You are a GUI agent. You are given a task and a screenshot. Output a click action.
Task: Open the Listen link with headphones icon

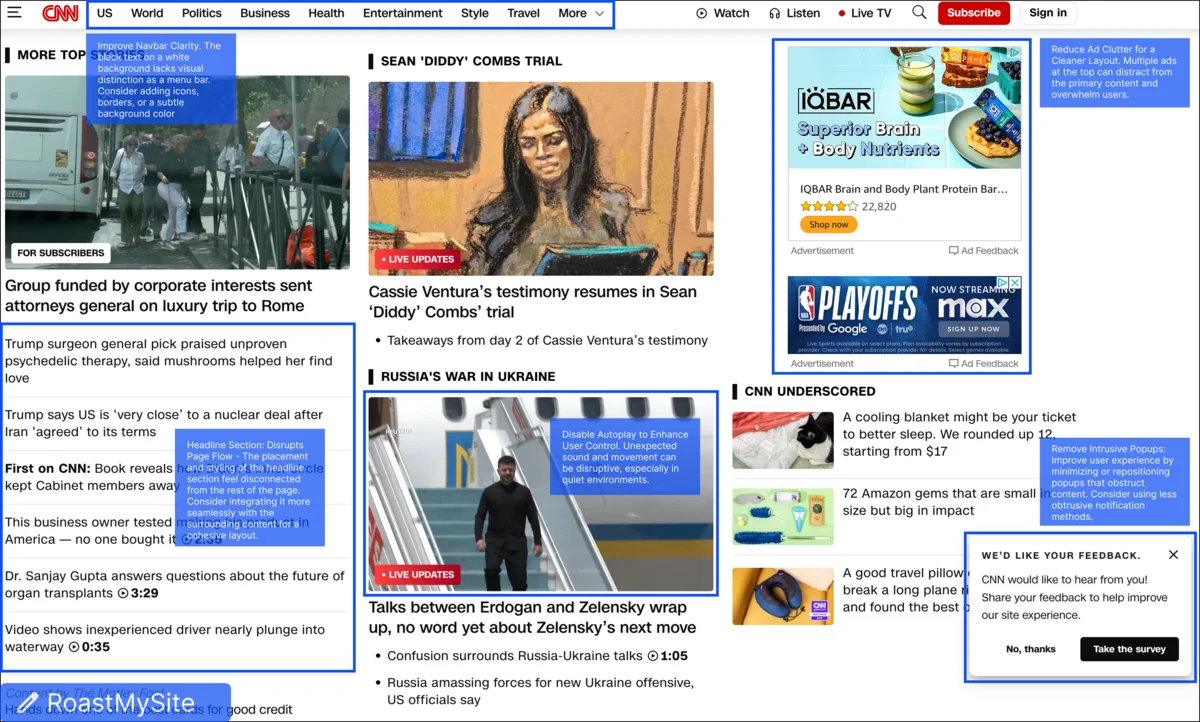(794, 13)
